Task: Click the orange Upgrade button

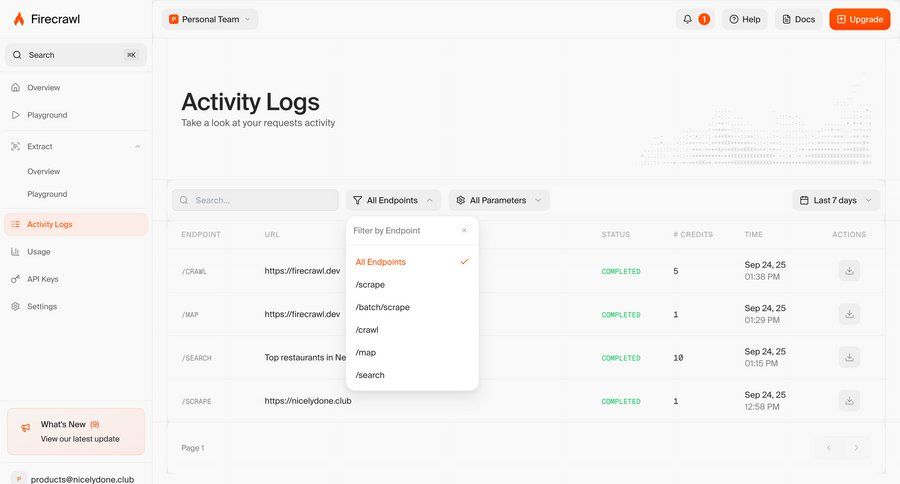Action: pyautogui.click(x=859, y=19)
